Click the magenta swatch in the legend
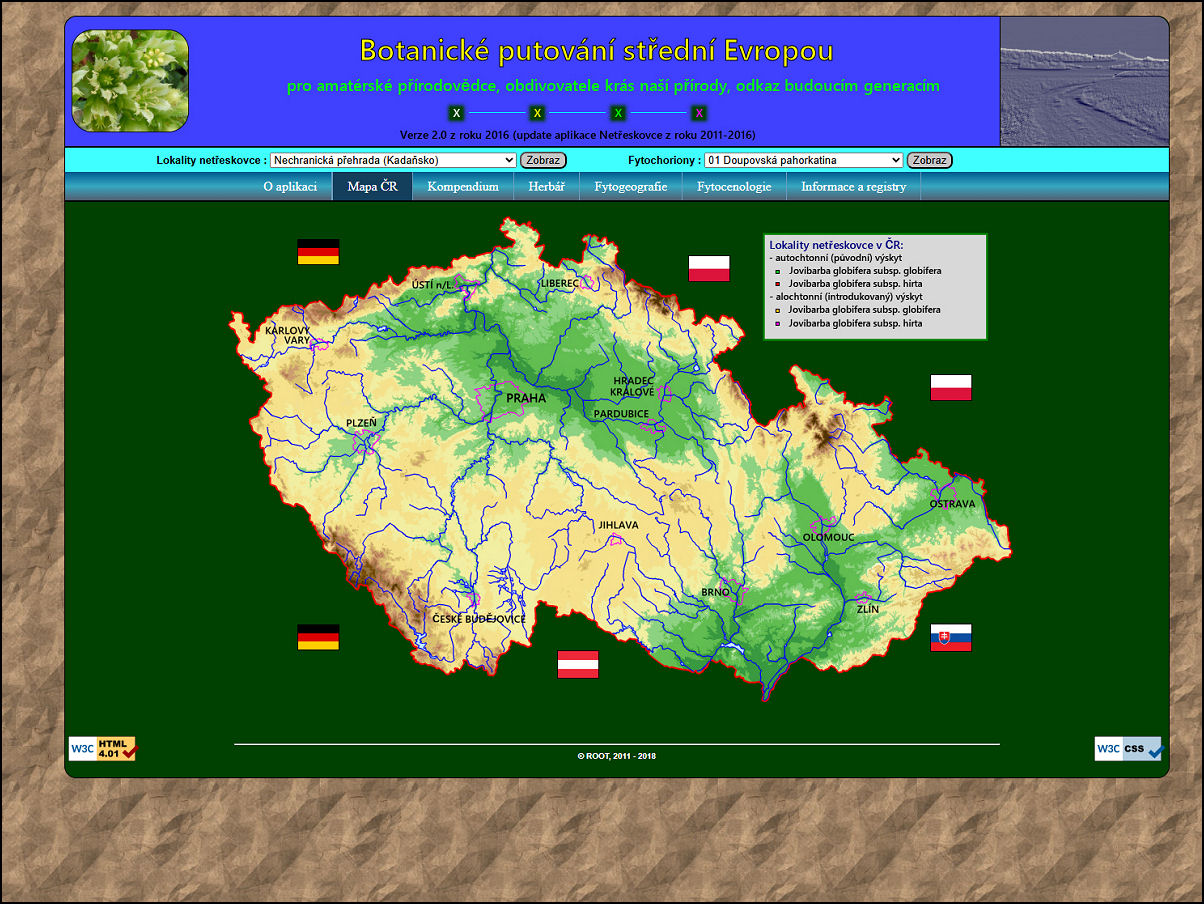Image resolution: width=1204 pixels, height=904 pixels. [x=778, y=324]
